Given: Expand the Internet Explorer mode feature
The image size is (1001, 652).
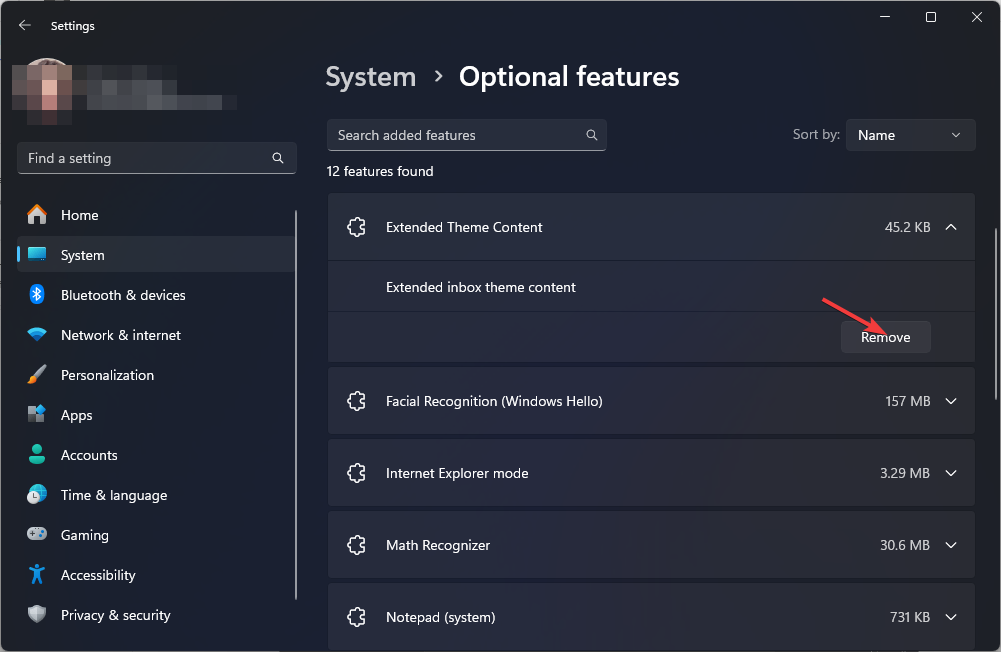Looking at the screenshot, I should tap(951, 473).
